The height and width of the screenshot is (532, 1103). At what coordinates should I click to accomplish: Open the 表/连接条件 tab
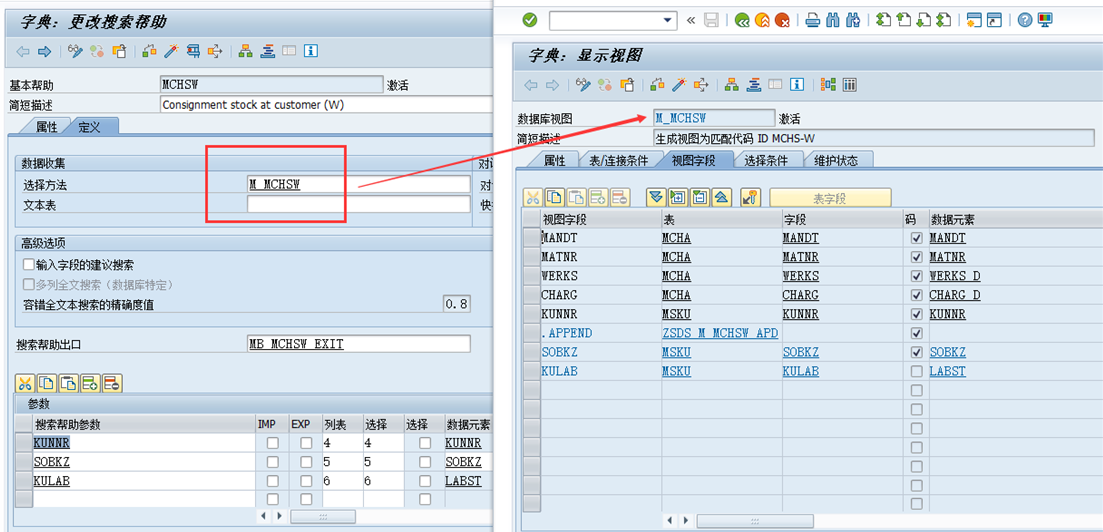click(x=617, y=160)
